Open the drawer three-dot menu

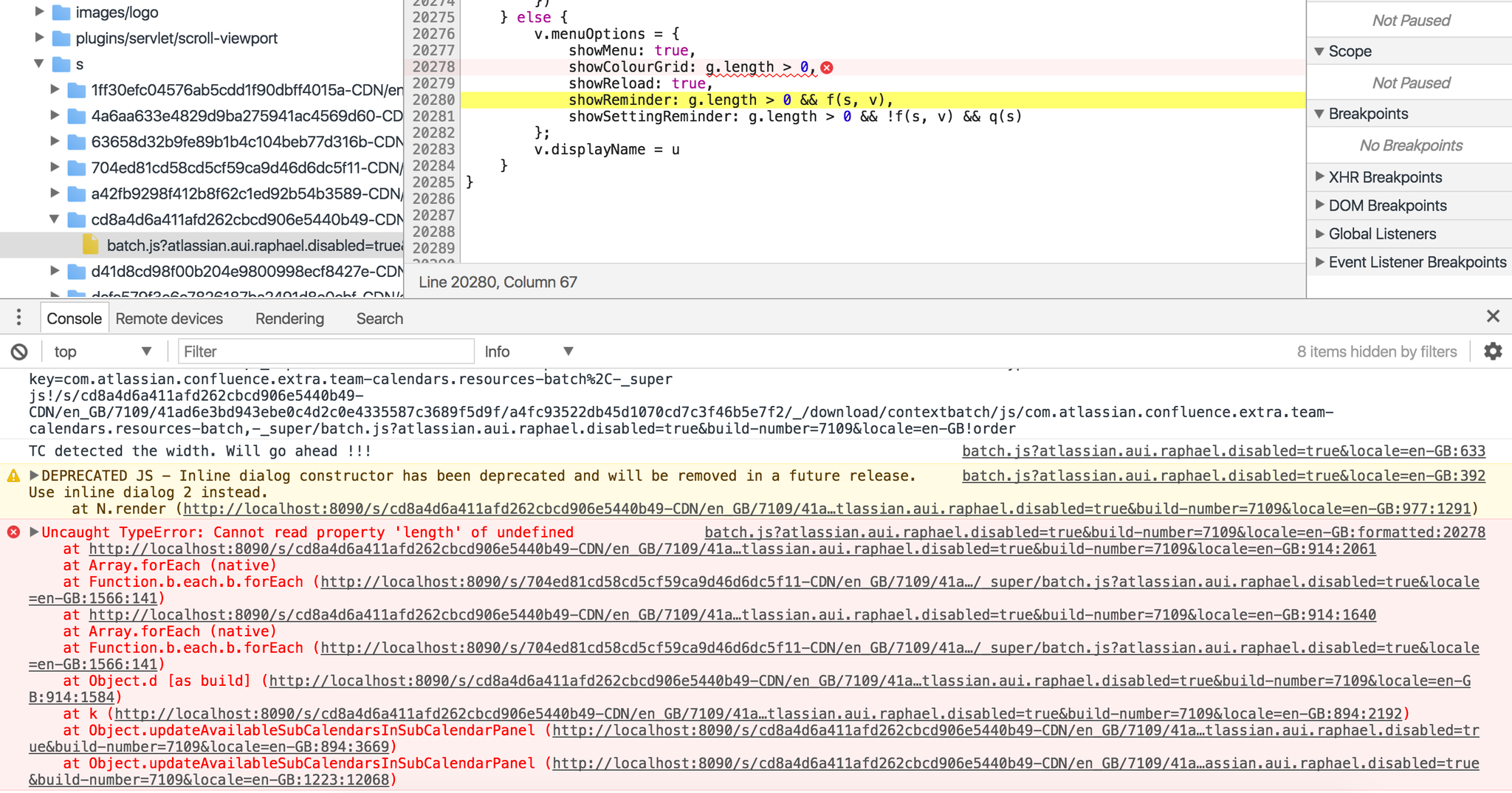[x=18, y=318]
